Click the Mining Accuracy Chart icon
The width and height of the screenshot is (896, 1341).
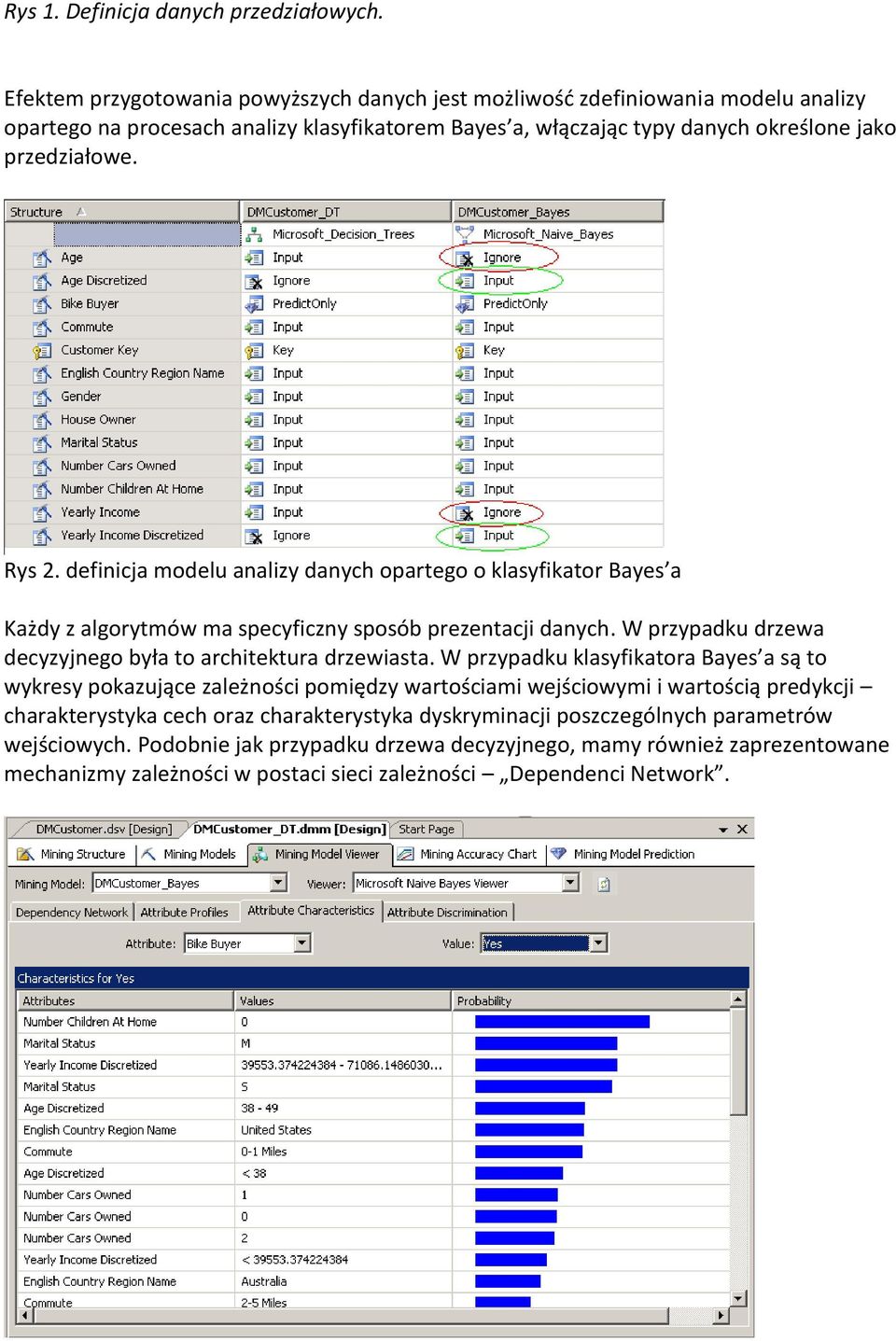pos(405,854)
